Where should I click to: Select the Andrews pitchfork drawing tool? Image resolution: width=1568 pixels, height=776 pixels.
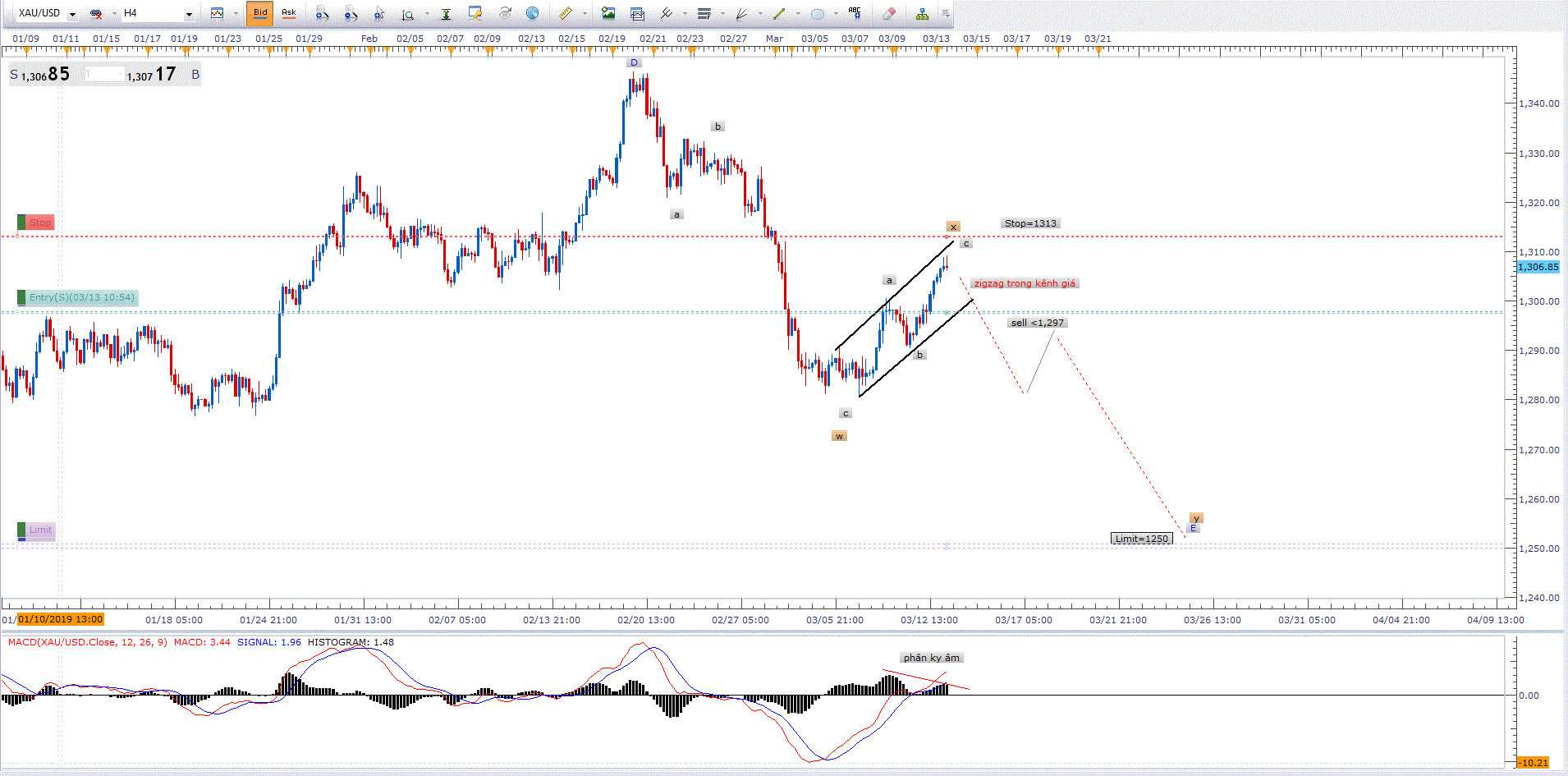(x=667, y=13)
